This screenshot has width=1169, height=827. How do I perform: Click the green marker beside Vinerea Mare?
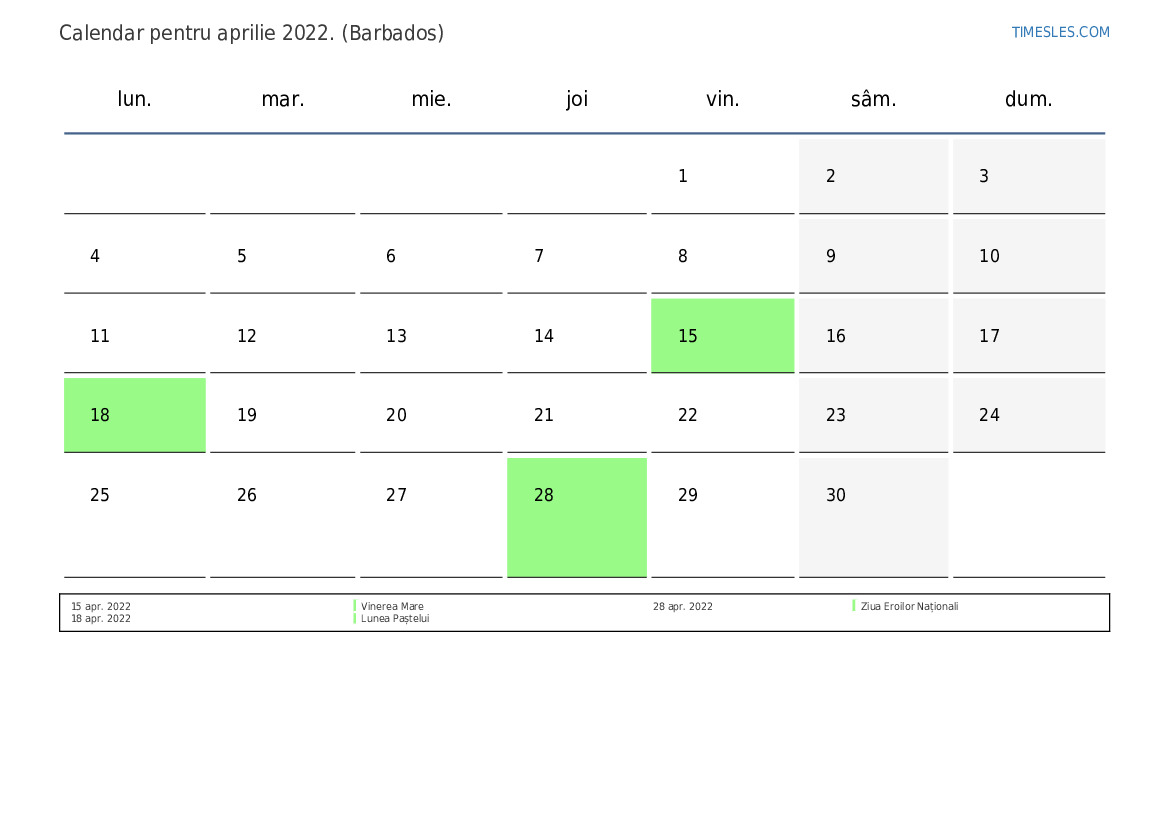[x=355, y=606]
